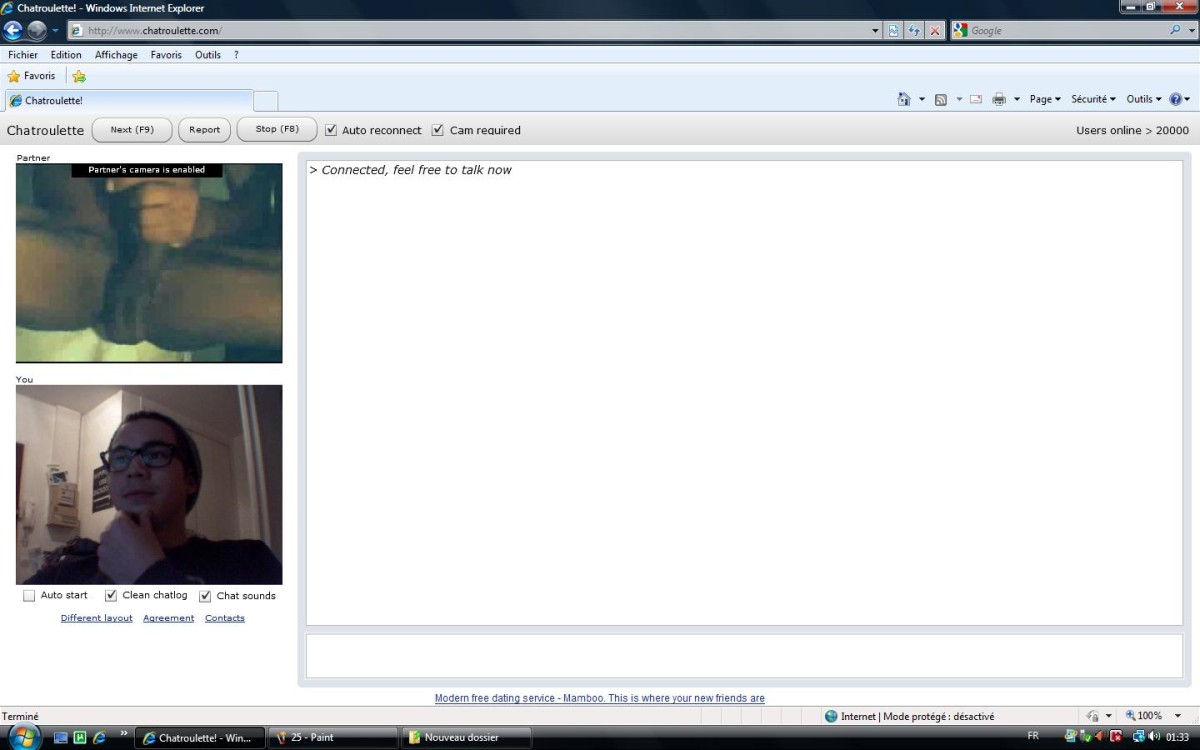Open the Favoris star favorites center
1200x750 pixels.
[x=31, y=76]
